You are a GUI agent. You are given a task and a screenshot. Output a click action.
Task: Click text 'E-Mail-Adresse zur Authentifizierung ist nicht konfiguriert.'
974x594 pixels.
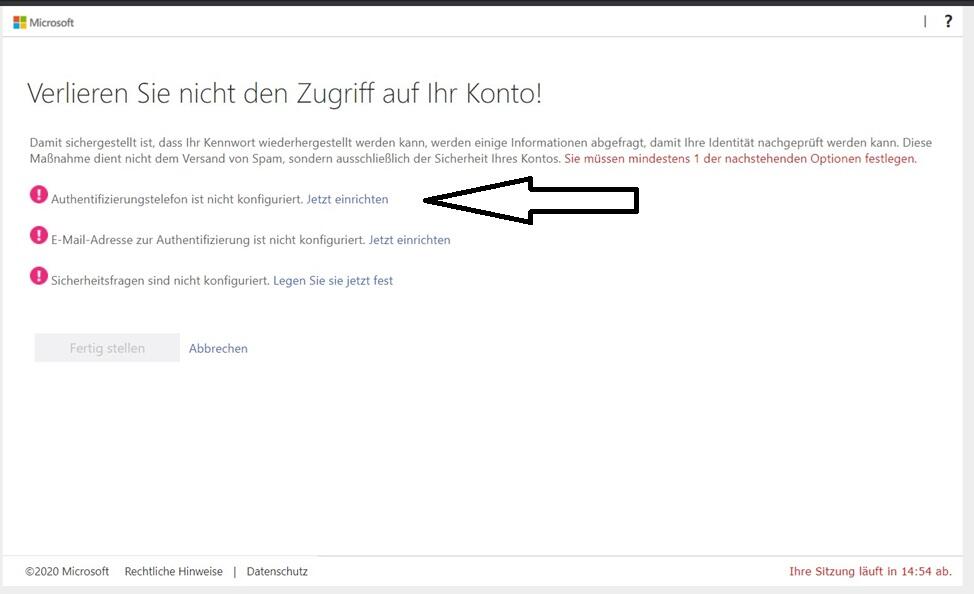click(208, 240)
